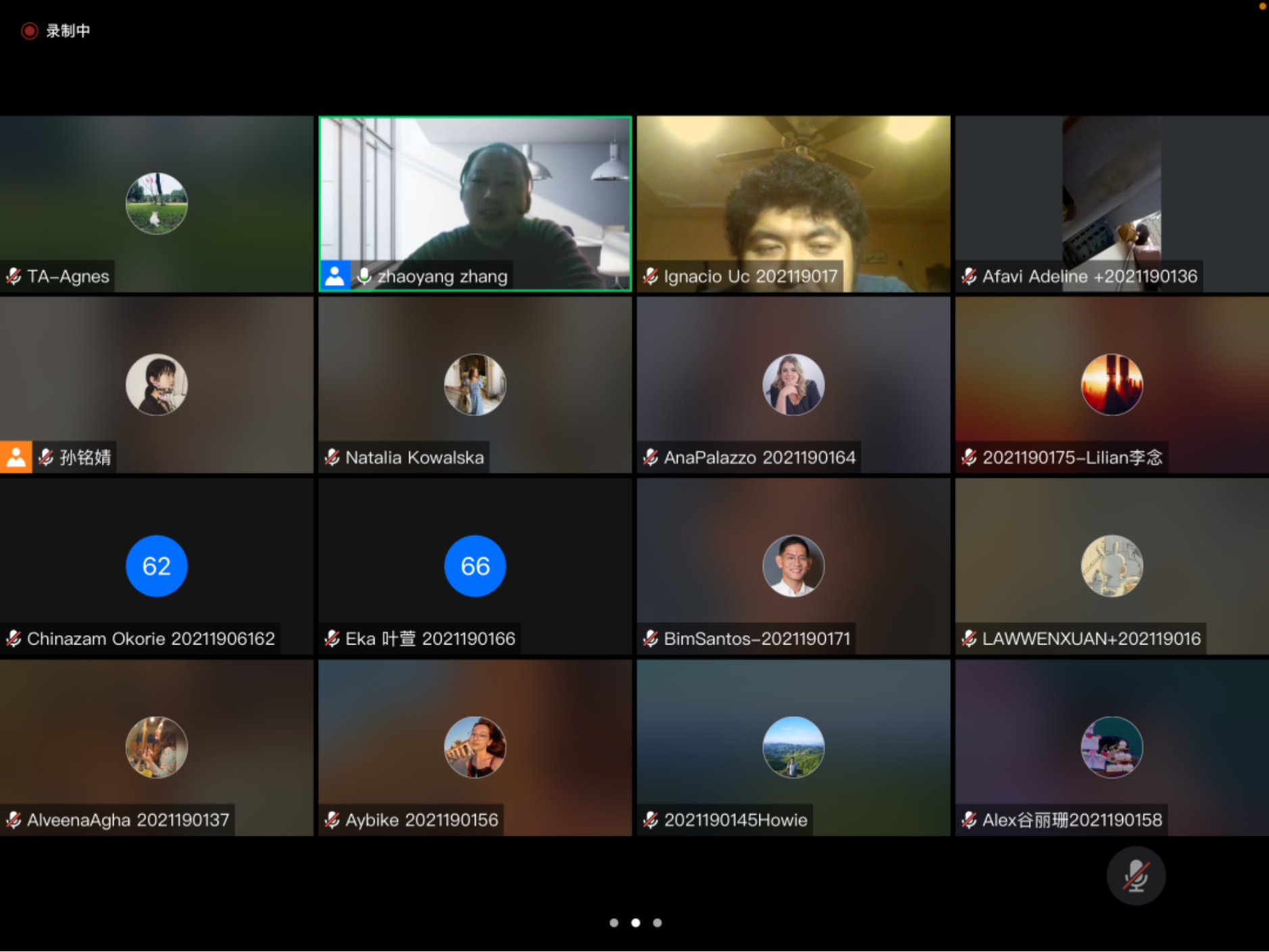Click muted mic icon beside AnaPalazzo 2021190164
The height and width of the screenshot is (952, 1269).
point(650,457)
